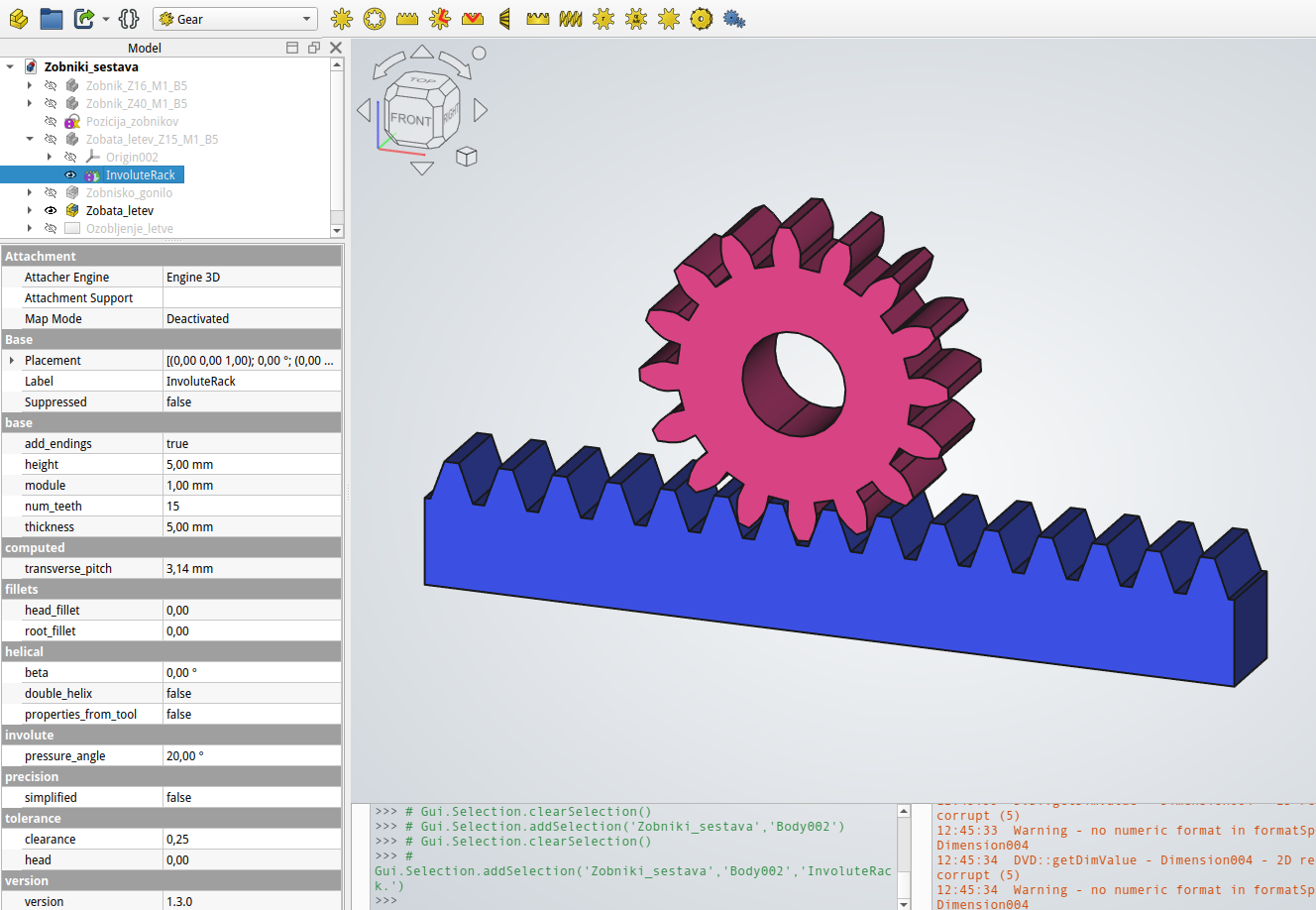Select Pozicija_zobnikov in the model tree
This screenshot has width=1316, height=910.
click(132, 122)
